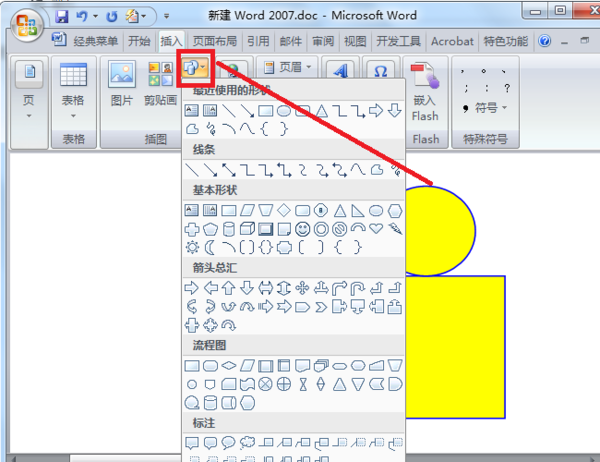
Task: Open the 经典菜单 tab
Action: pyautogui.click(x=95, y=41)
